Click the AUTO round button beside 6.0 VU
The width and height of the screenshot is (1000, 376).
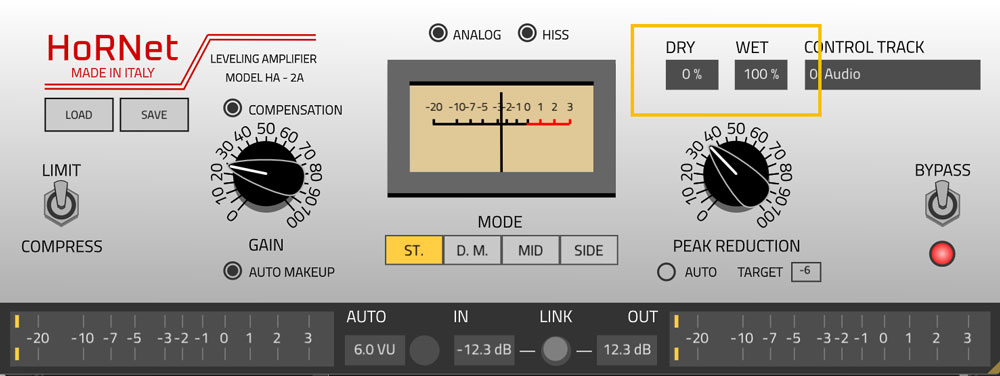pyautogui.click(x=424, y=350)
